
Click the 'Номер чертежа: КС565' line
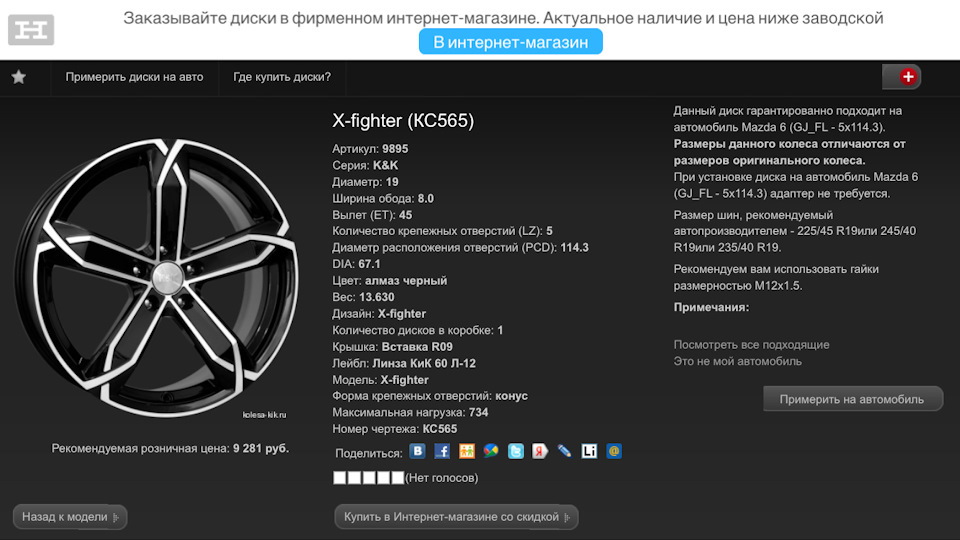394,429
